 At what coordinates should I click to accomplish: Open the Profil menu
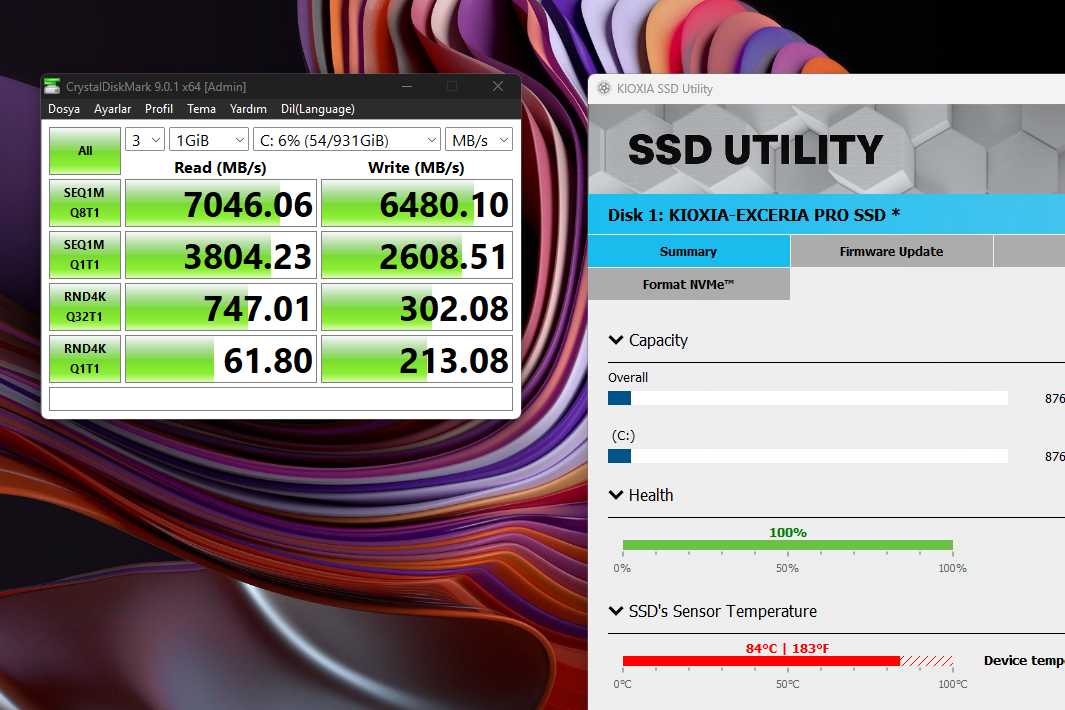tap(159, 109)
